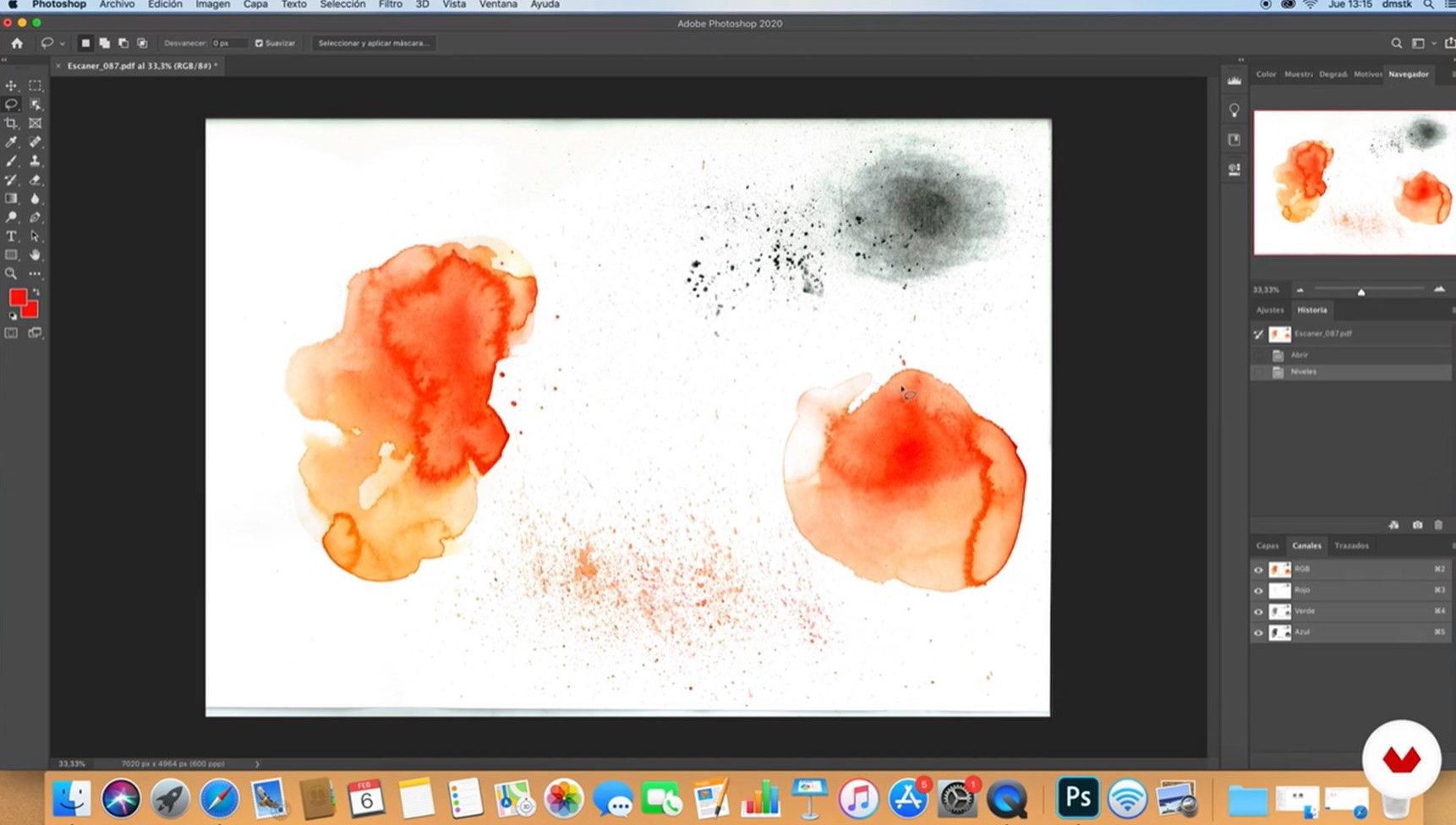Select the Type tool
This screenshot has width=1456, height=825.
tap(11, 236)
